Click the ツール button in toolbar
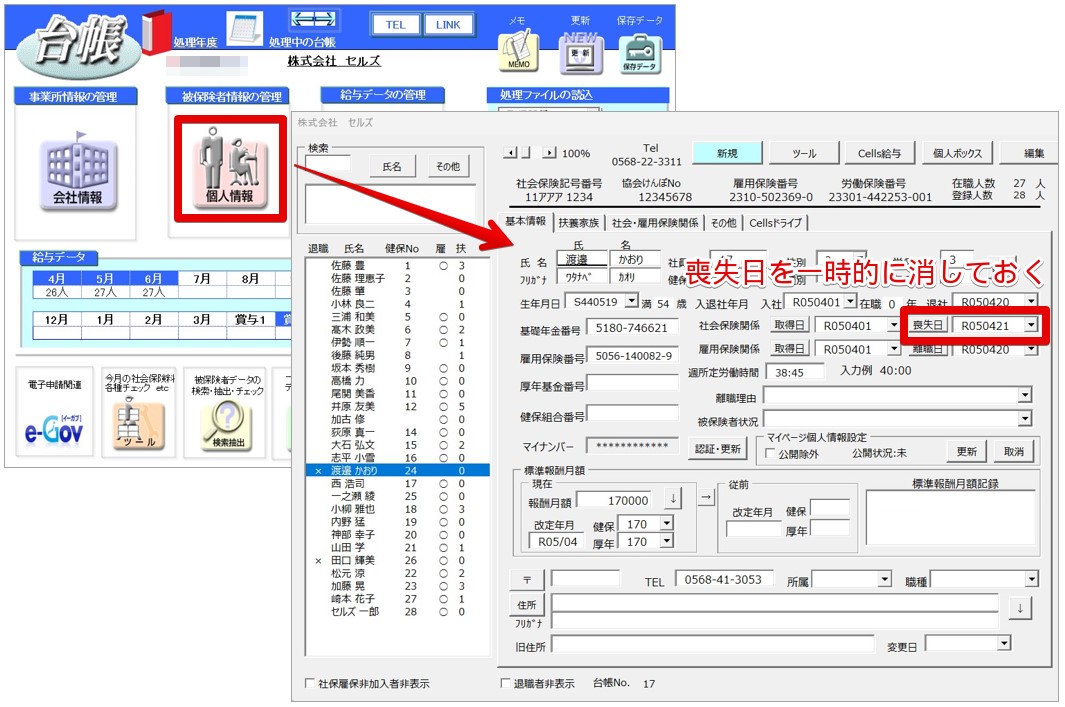1065x707 pixels. [804, 153]
